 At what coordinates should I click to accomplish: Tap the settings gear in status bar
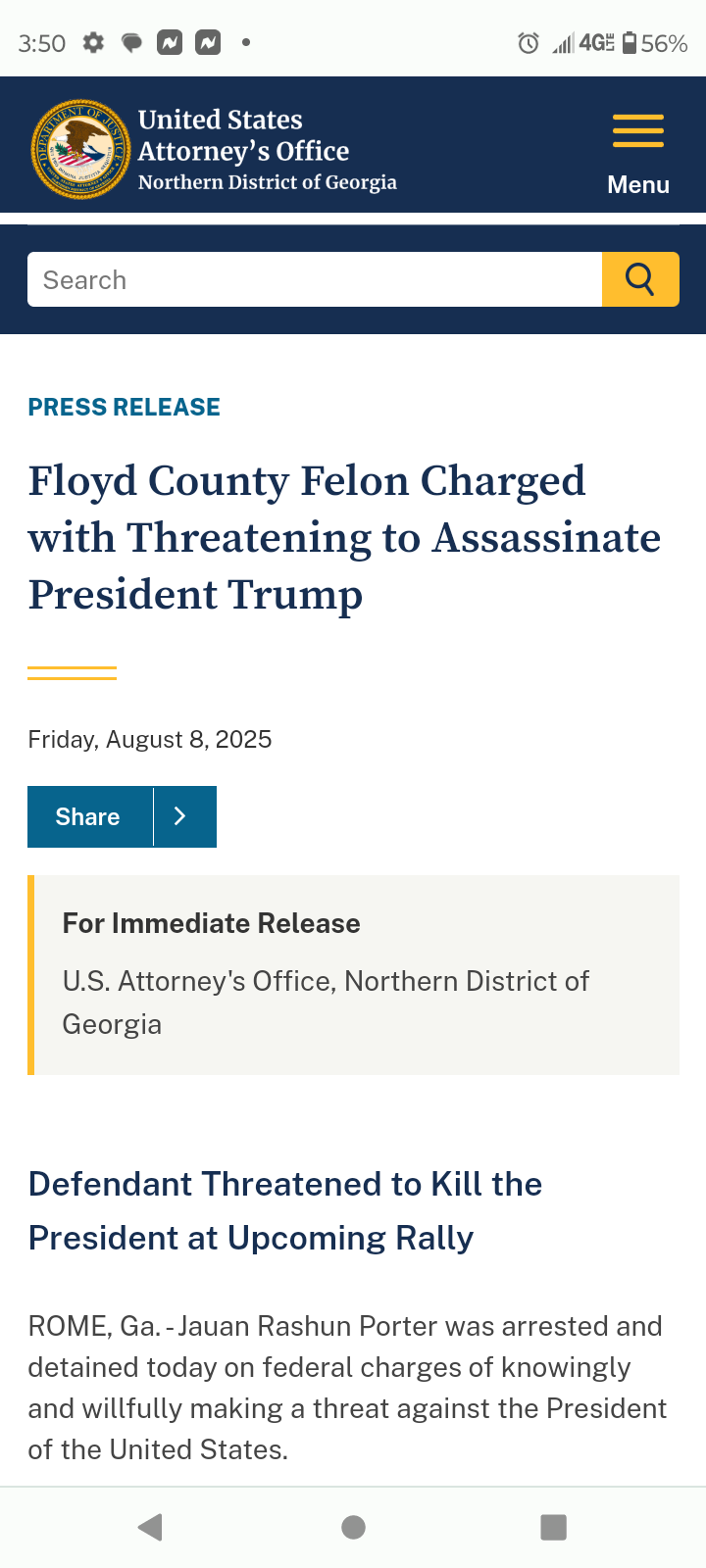(93, 43)
